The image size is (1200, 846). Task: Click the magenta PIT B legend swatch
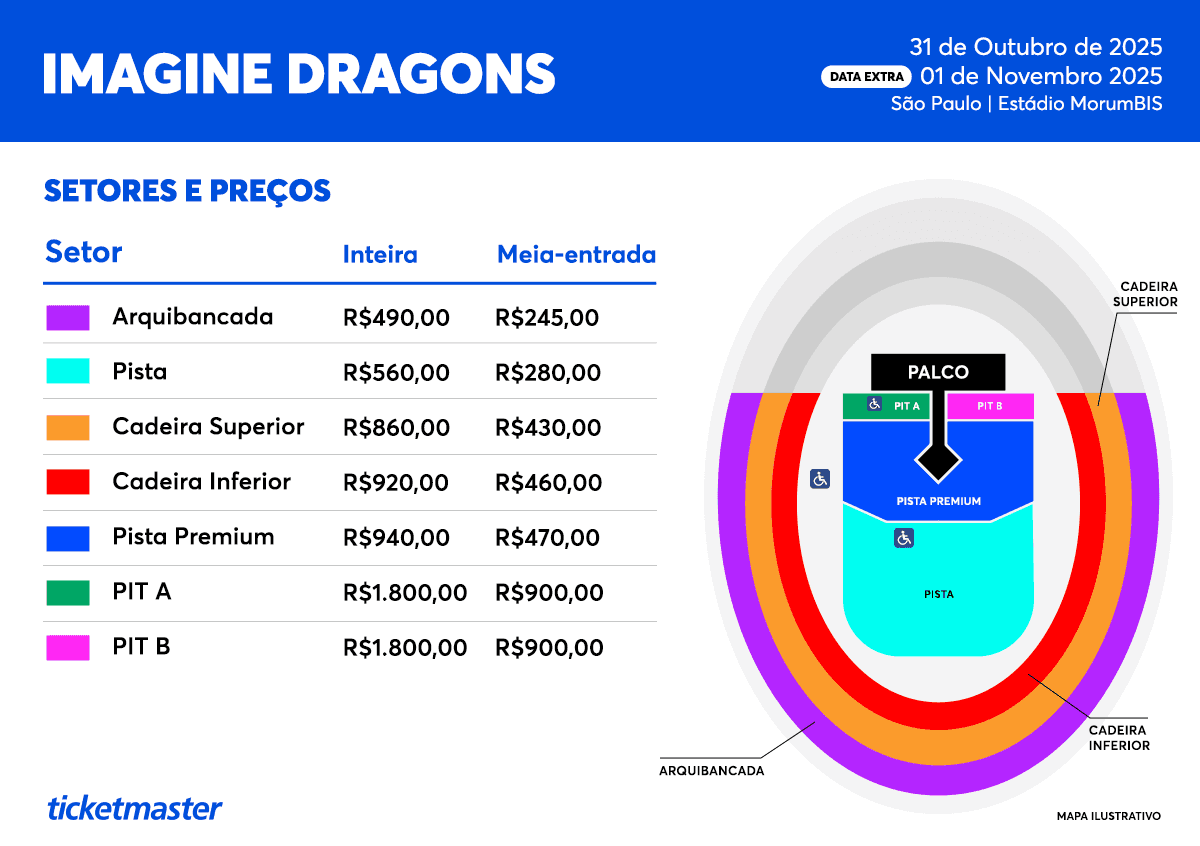click(68, 648)
